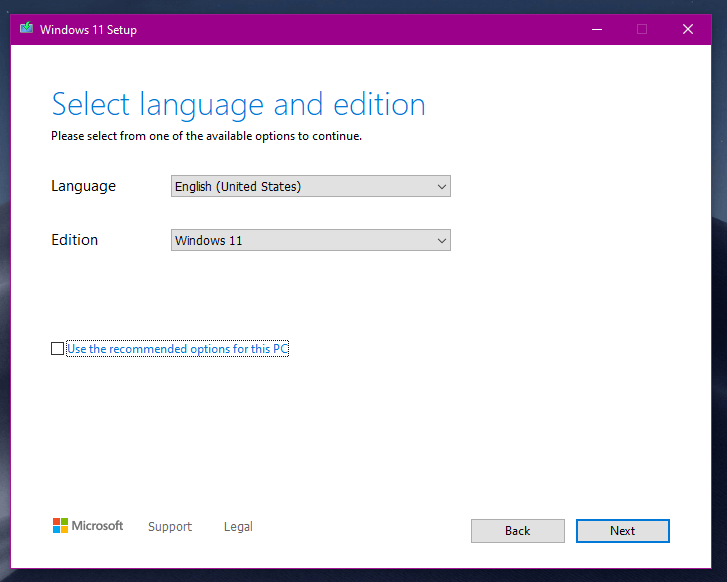Screen dimensions: 727x582
Task: Open the Language dropdown
Action: [x=311, y=186]
